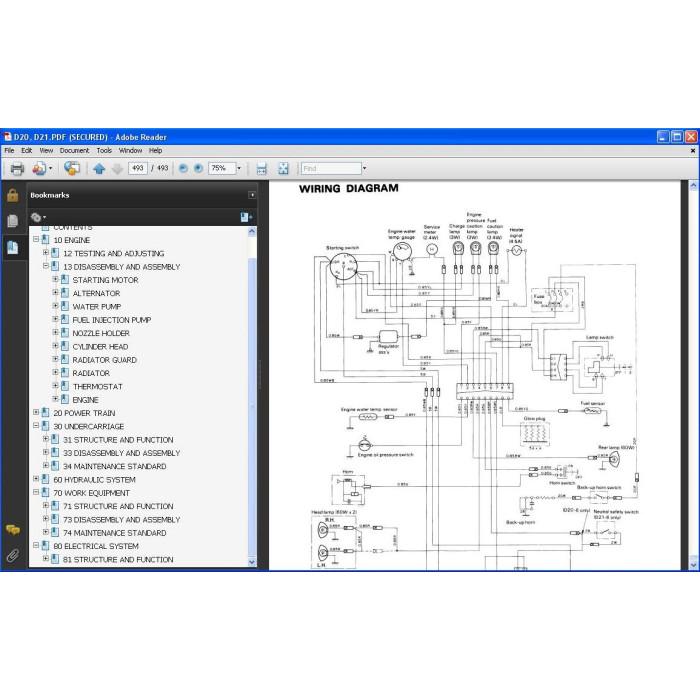Expand 12 TESTING AND ADJUSTING node
This screenshot has width=700, height=700.
pos(46,253)
